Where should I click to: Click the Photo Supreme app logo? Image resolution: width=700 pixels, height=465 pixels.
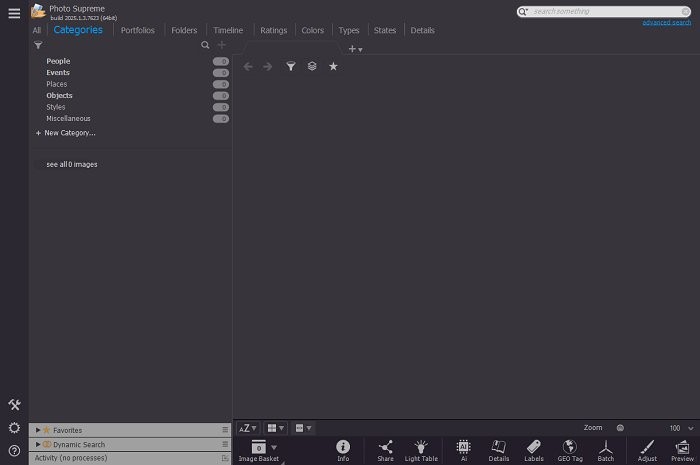click(x=38, y=11)
